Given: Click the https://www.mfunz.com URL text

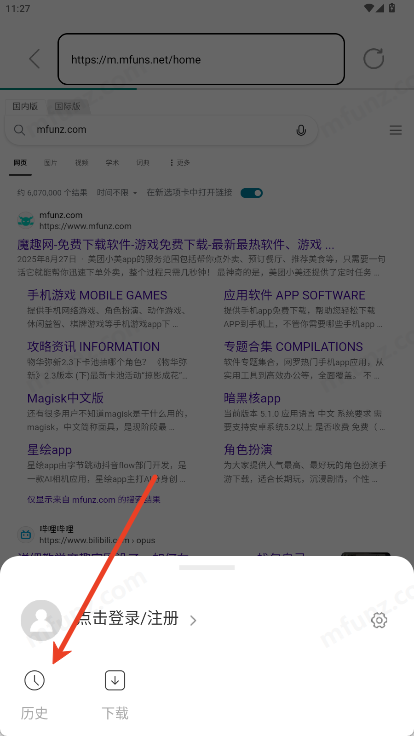Looking at the screenshot, I should pyautogui.click(x=85, y=226).
